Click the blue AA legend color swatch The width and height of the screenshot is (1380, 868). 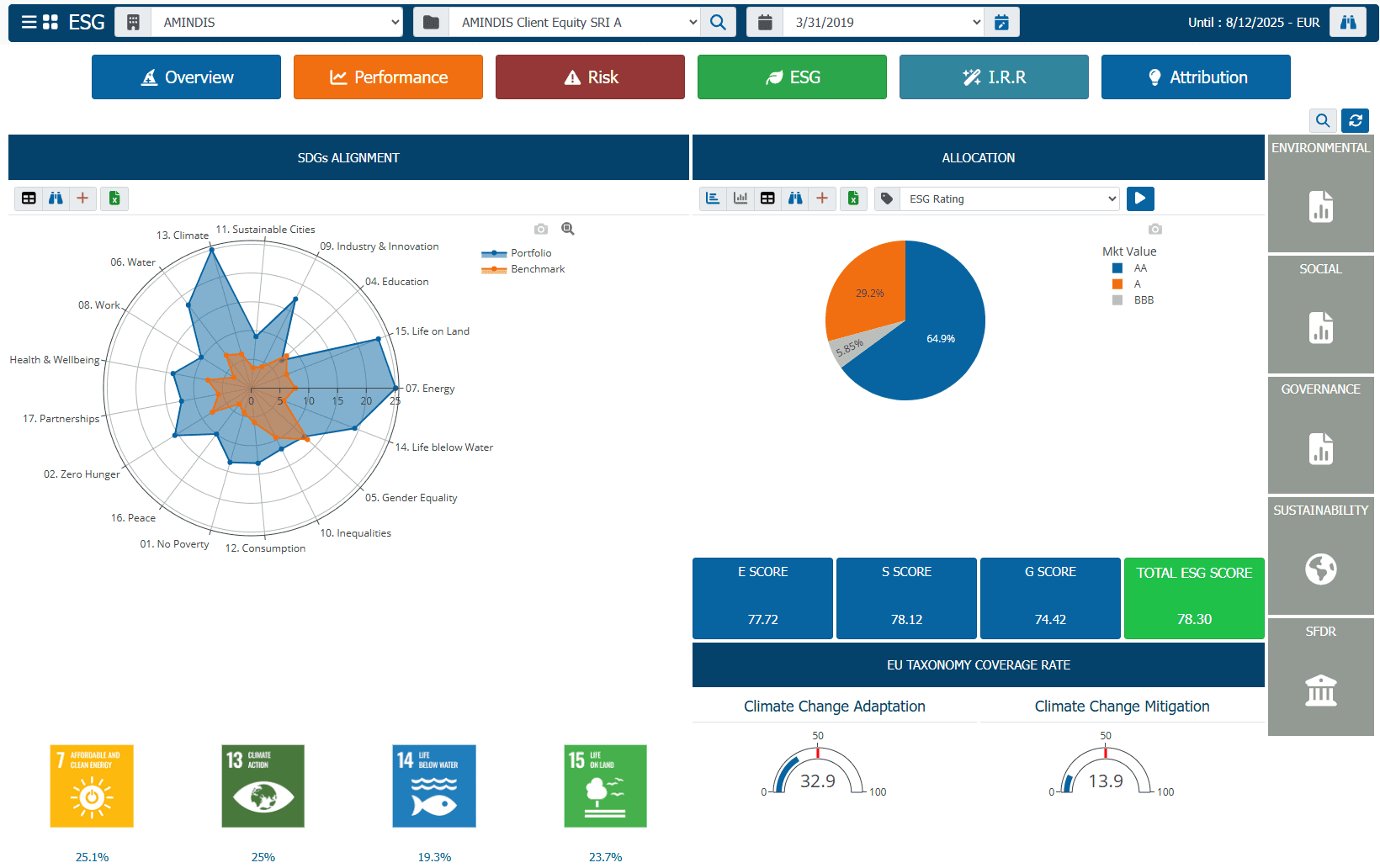coord(1117,268)
